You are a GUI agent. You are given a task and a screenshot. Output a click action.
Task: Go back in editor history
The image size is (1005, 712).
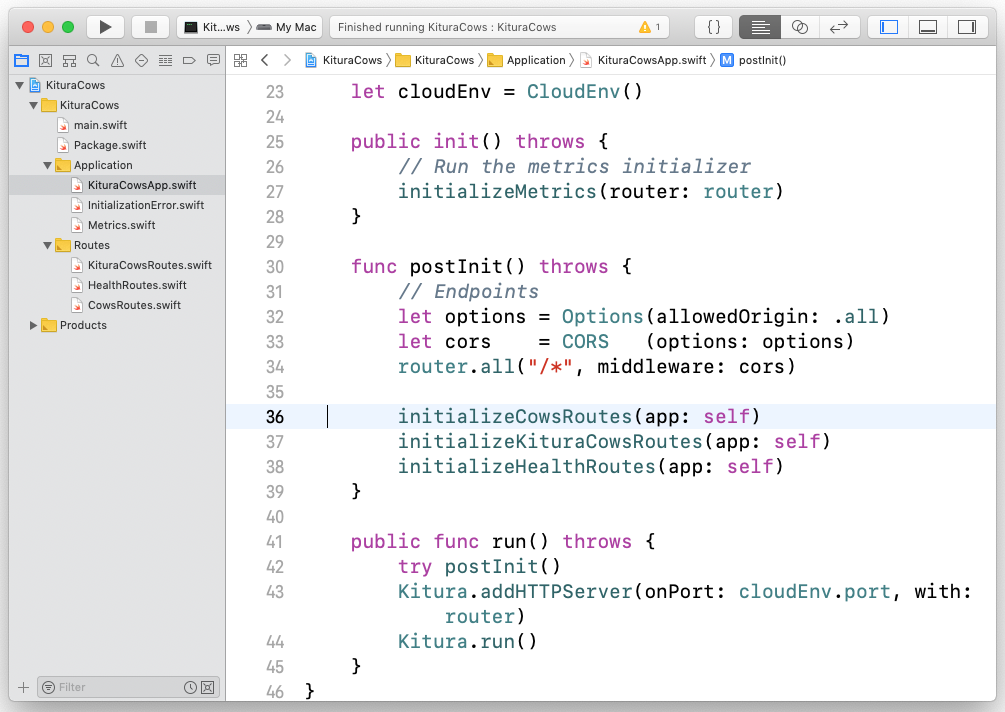[x=265, y=60]
